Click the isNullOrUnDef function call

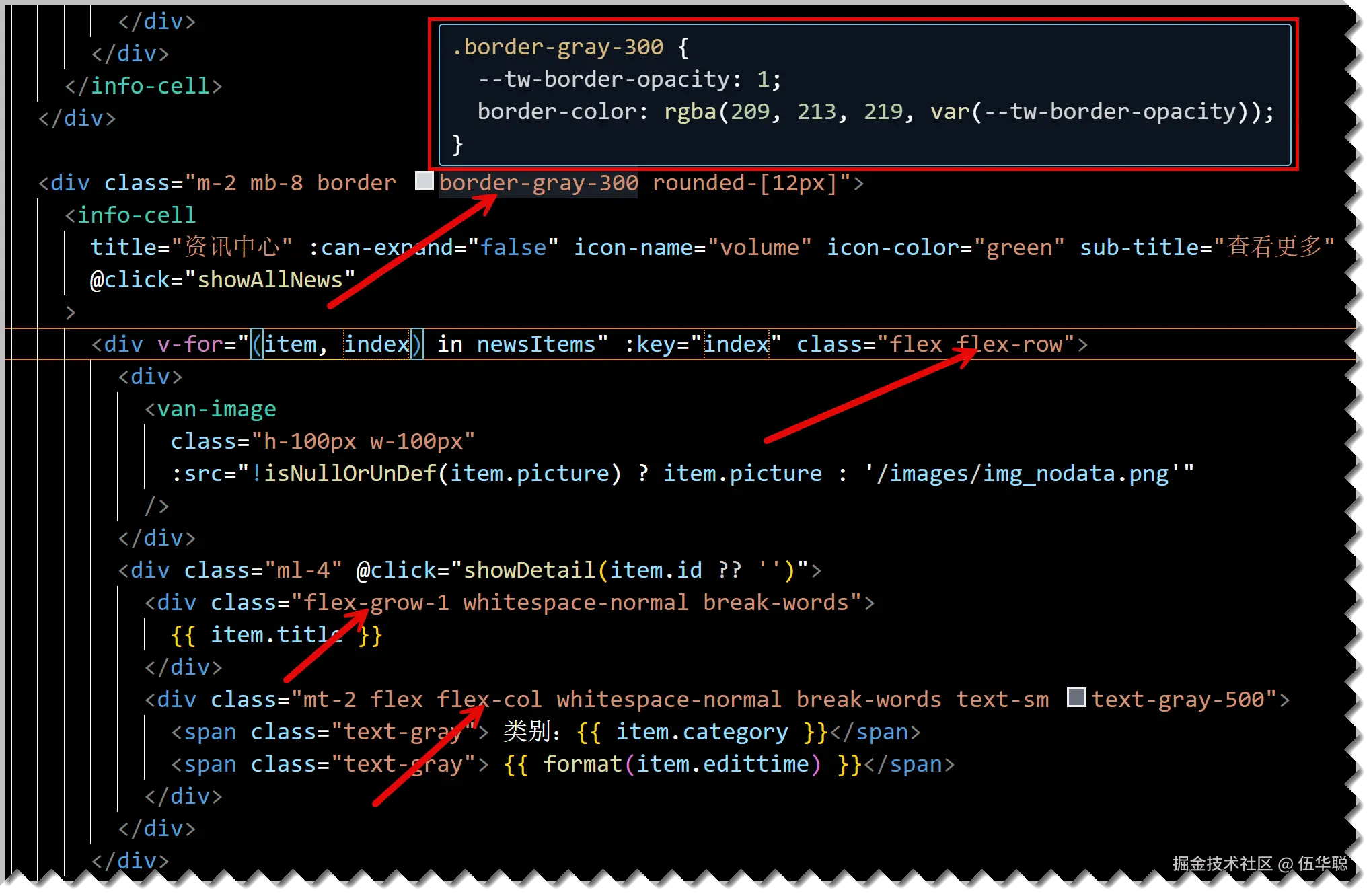click(350, 474)
